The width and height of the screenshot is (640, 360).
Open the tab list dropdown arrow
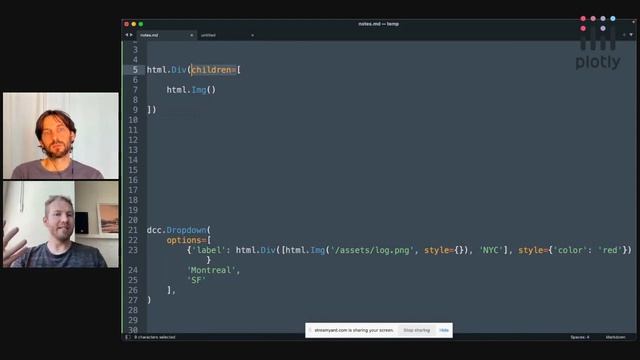[x=631, y=35]
